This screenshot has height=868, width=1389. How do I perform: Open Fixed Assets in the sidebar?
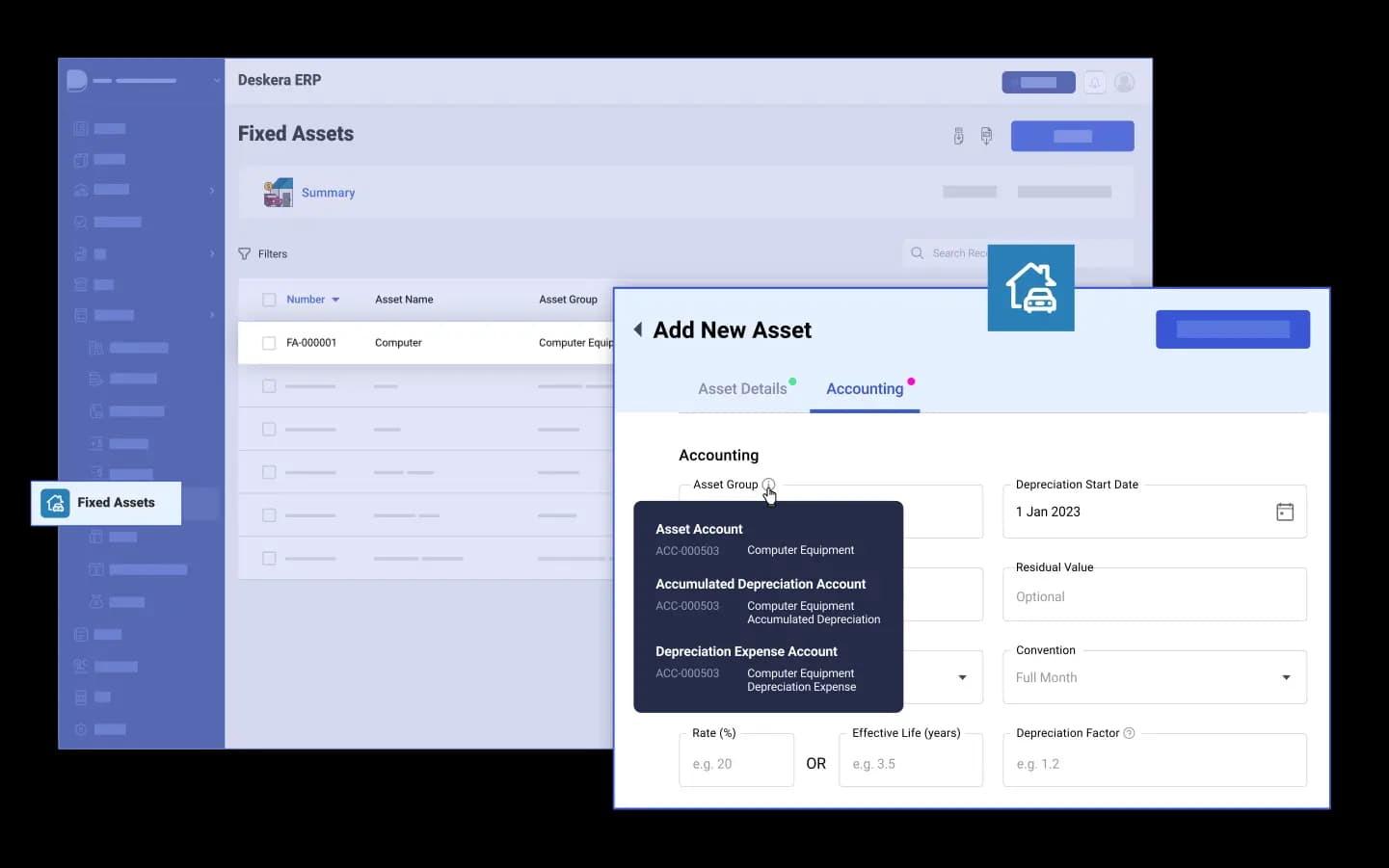[106, 503]
